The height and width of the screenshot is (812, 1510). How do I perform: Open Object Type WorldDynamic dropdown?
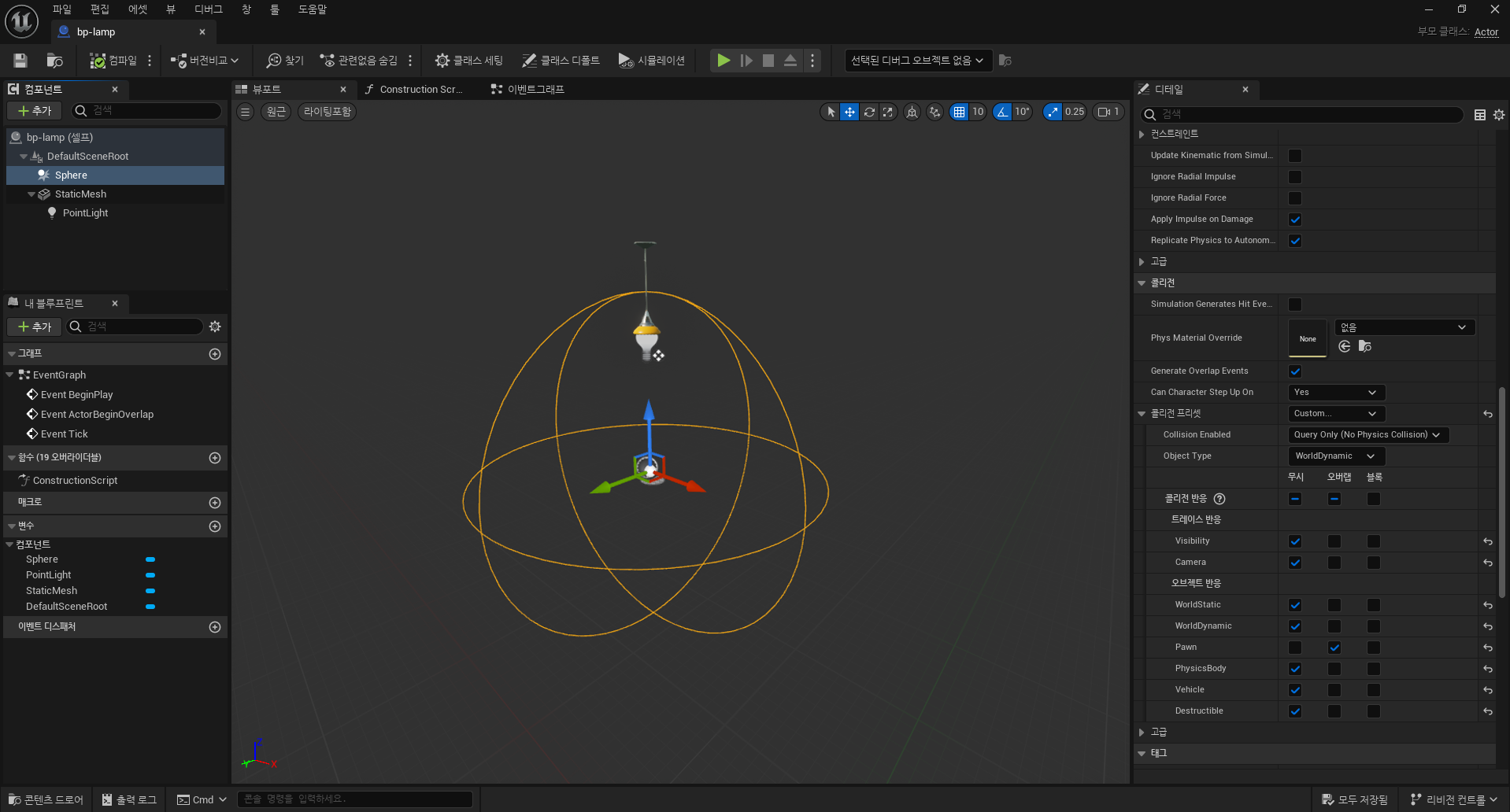(1336, 456)
